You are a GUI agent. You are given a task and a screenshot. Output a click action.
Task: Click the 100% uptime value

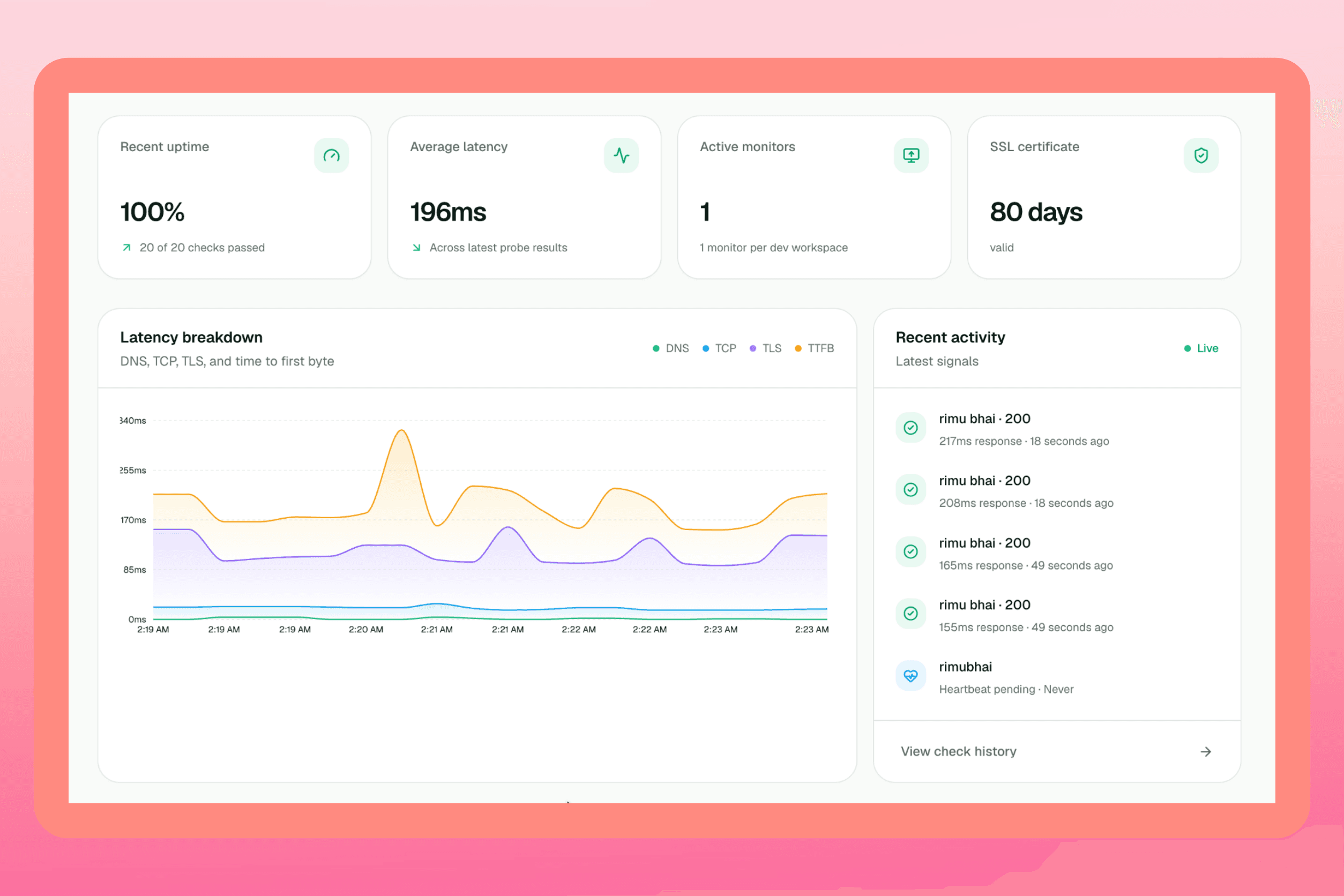[x=152, y=212]
